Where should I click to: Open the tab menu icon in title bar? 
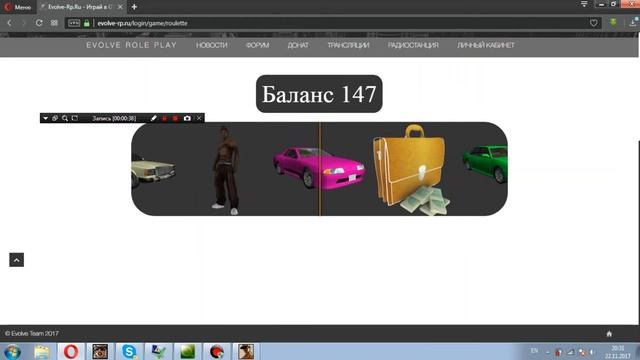(x=584, y=4)
